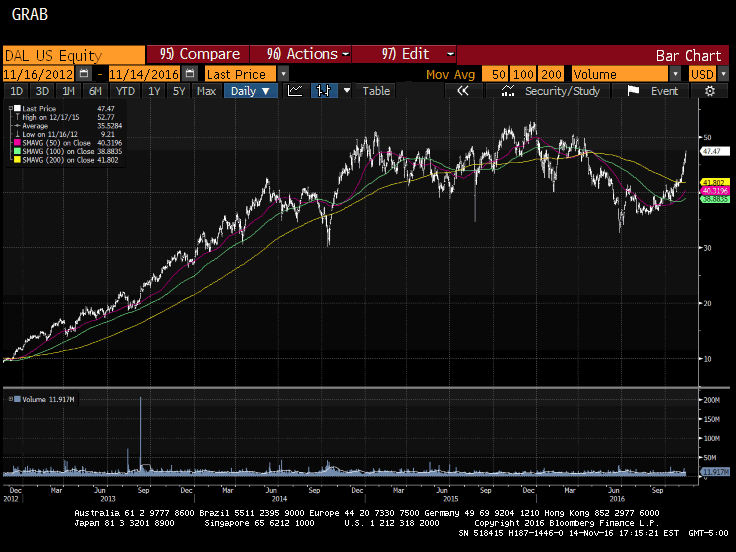Click the DAL US Equity ticker field

(74, 55)
